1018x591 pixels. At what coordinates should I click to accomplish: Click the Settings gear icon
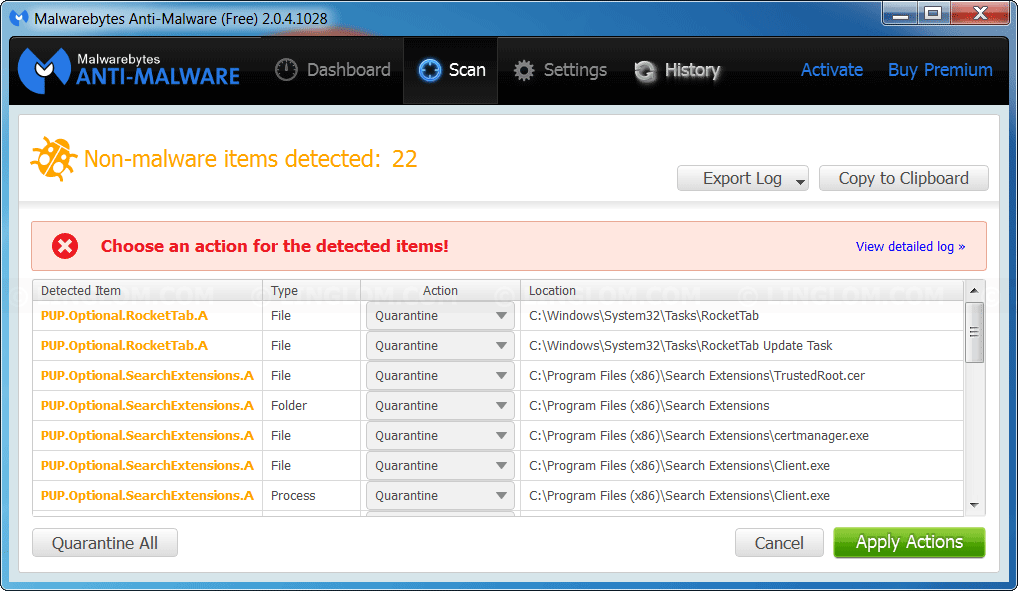click(524, 70)
